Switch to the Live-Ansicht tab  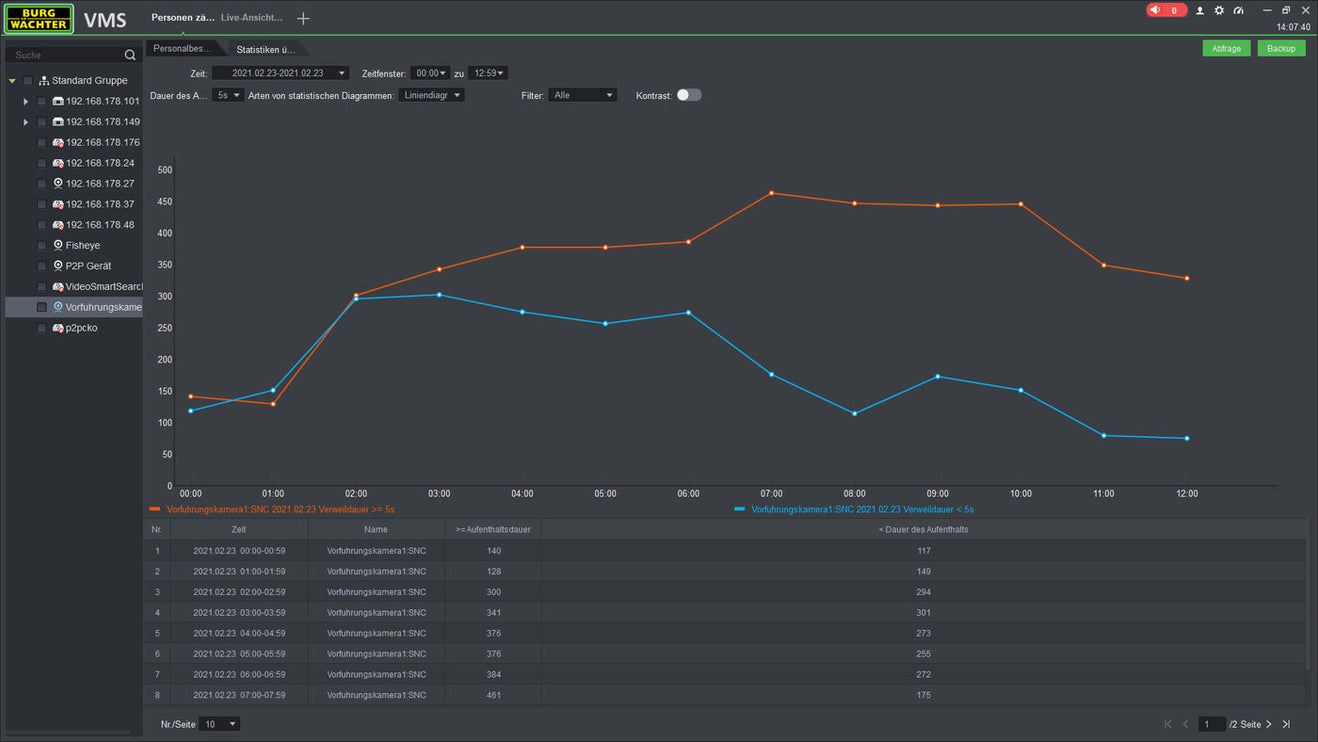pos(251,18)
